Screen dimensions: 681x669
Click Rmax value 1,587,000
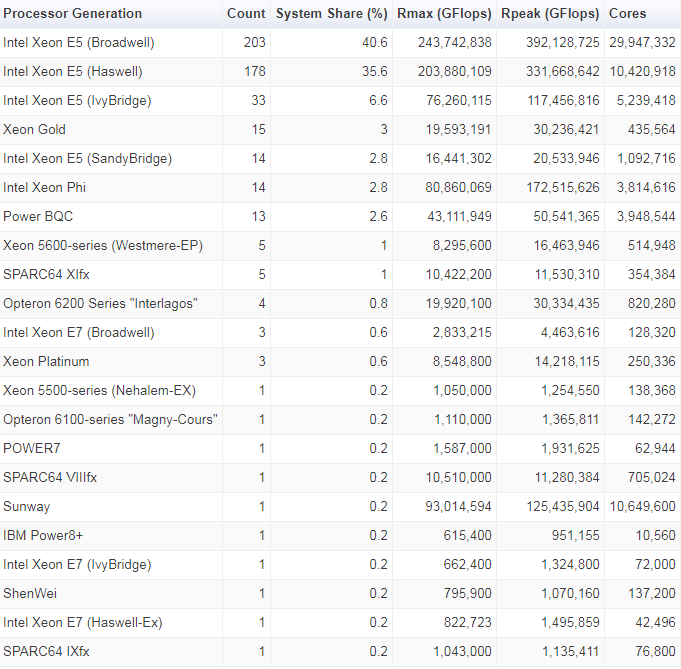[463, 449]
